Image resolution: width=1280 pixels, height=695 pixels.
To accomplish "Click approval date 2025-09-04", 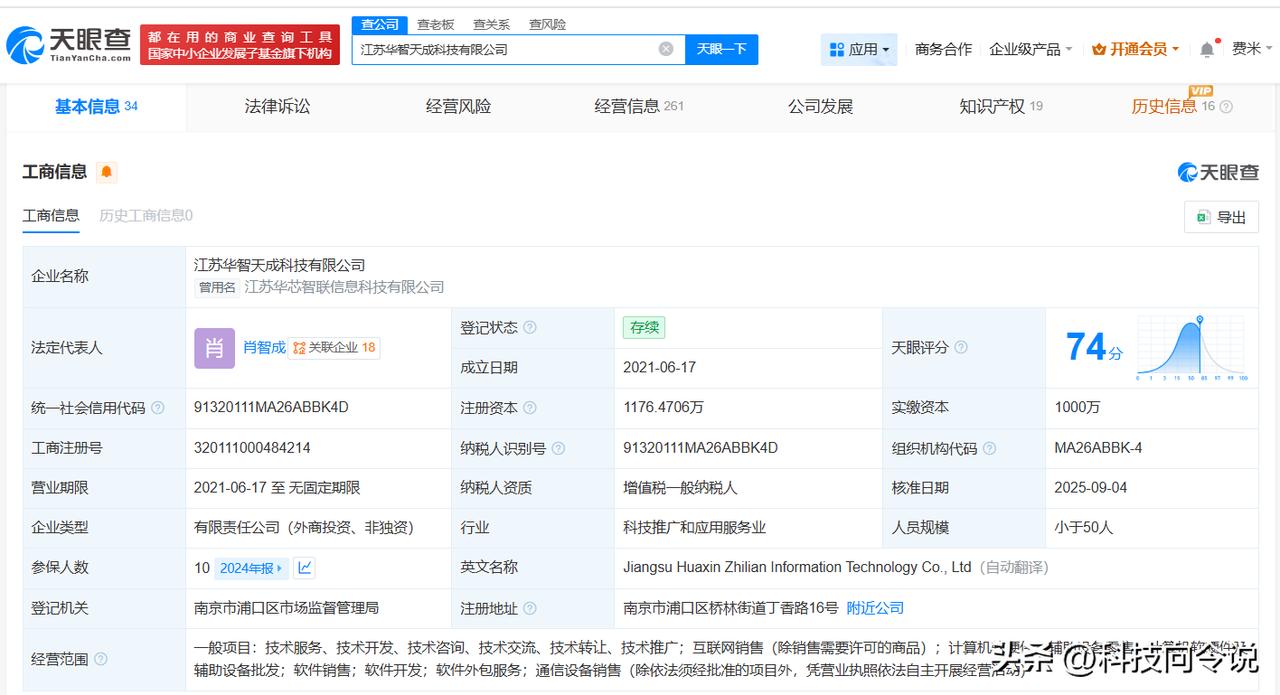I will [1091, 487].
